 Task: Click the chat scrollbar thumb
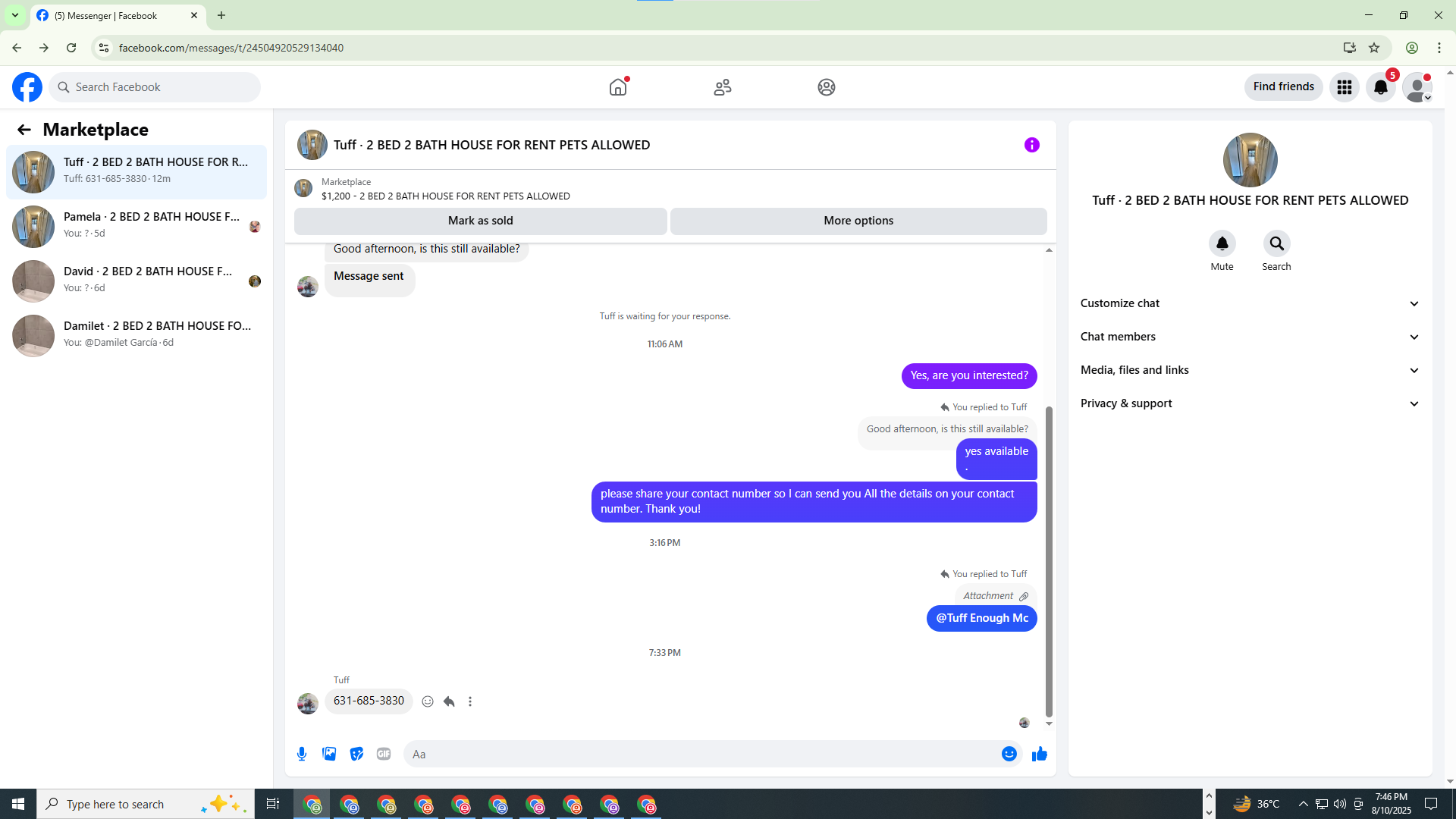click(x=1049, y=561)
